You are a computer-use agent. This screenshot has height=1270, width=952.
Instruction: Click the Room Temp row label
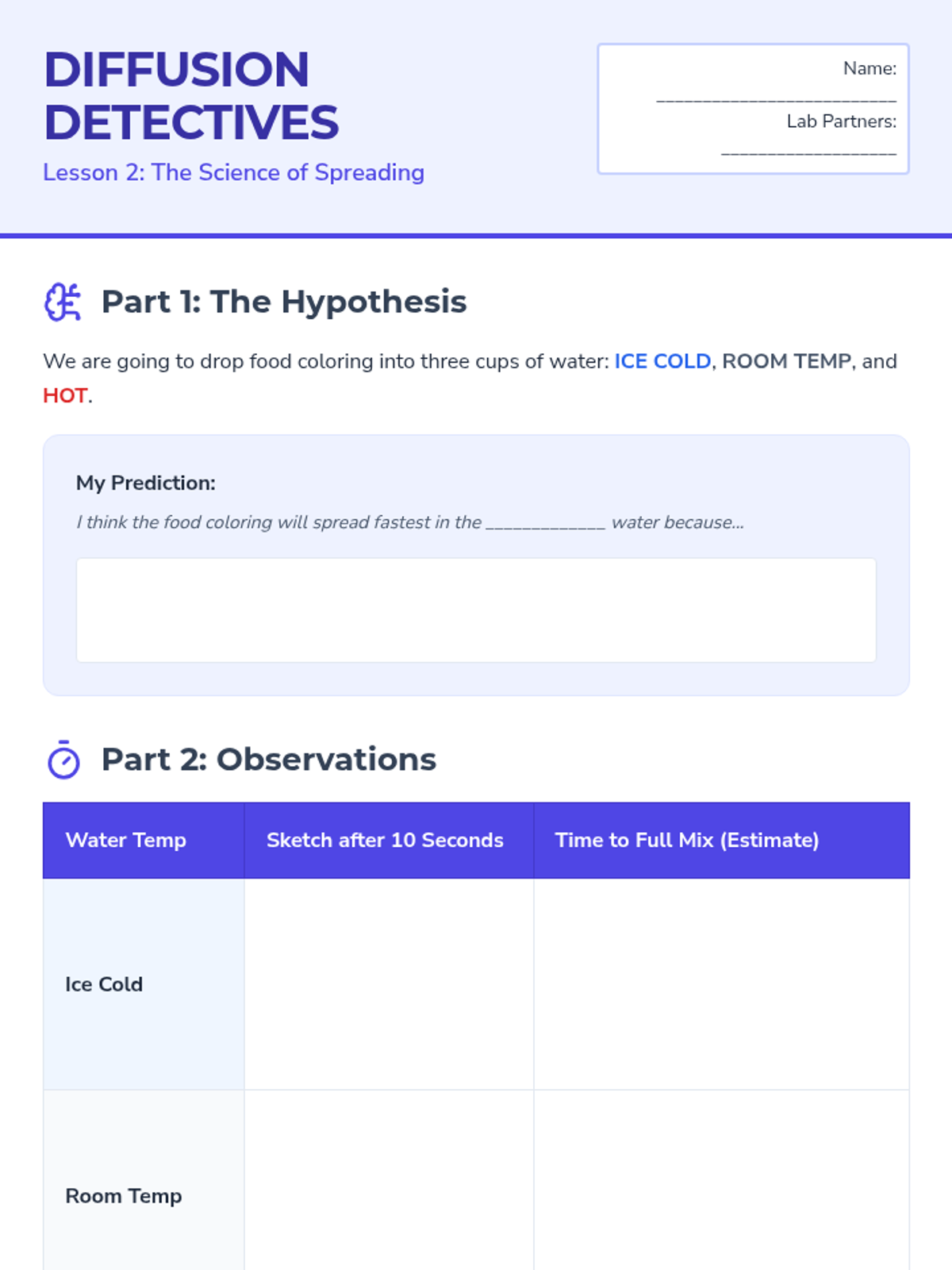[124, 1196]
